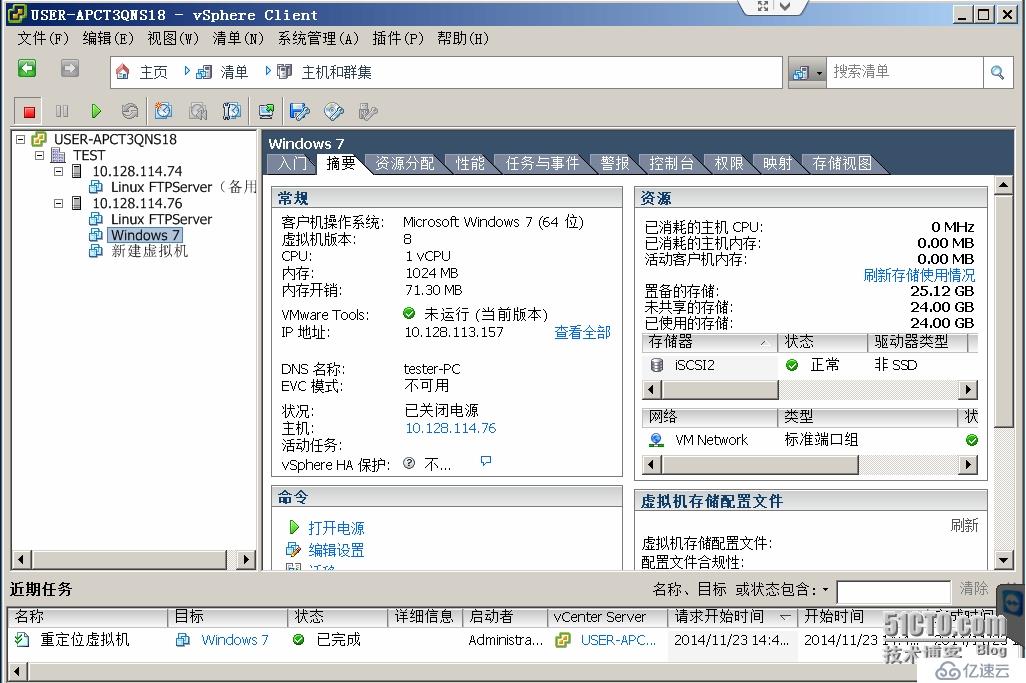Switch to the 性能 tab
Image resolution: width=1026 pixels, height=683 pixels.
(x=470, y=164)
